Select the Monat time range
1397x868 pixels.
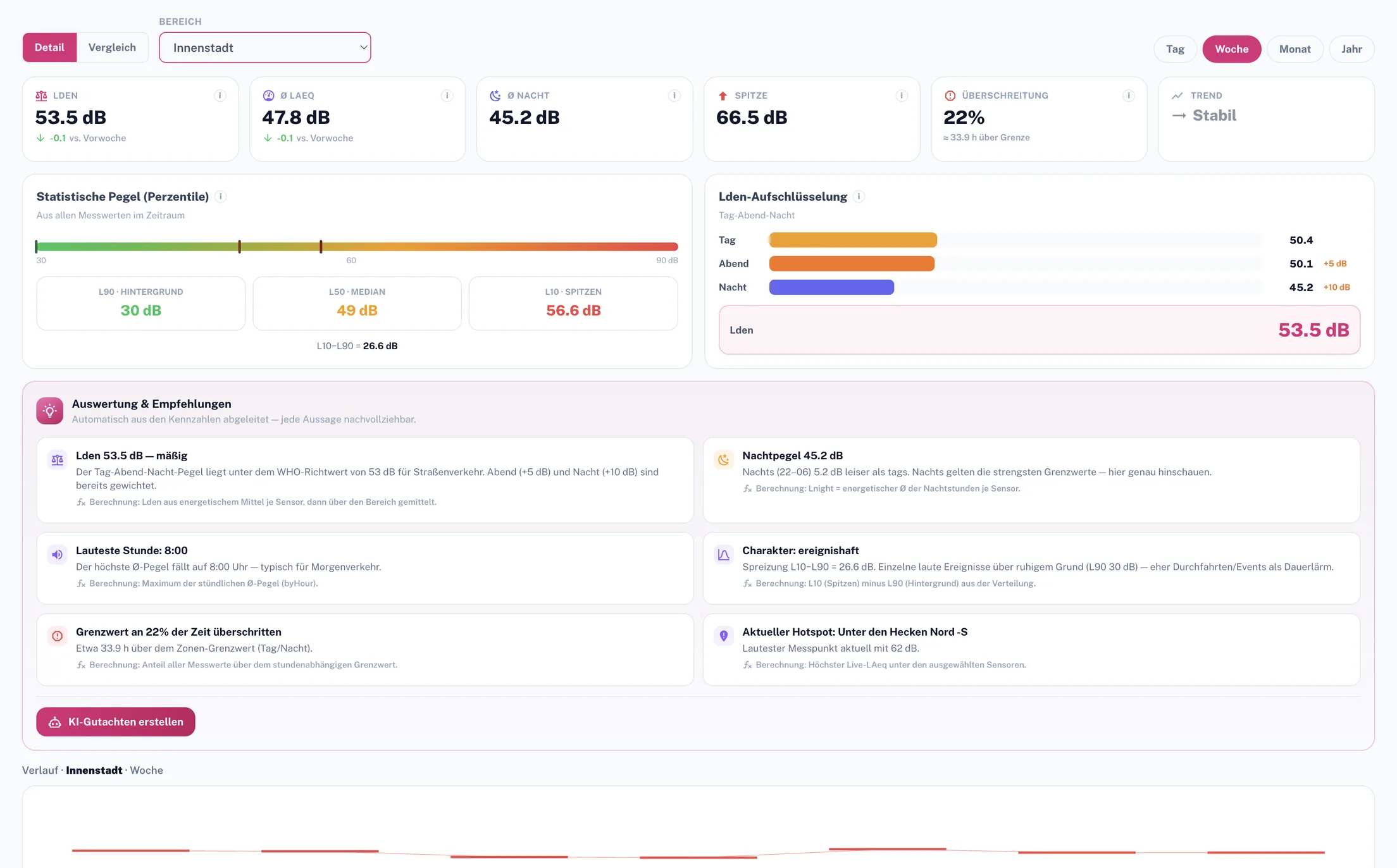coord(1295,49)
